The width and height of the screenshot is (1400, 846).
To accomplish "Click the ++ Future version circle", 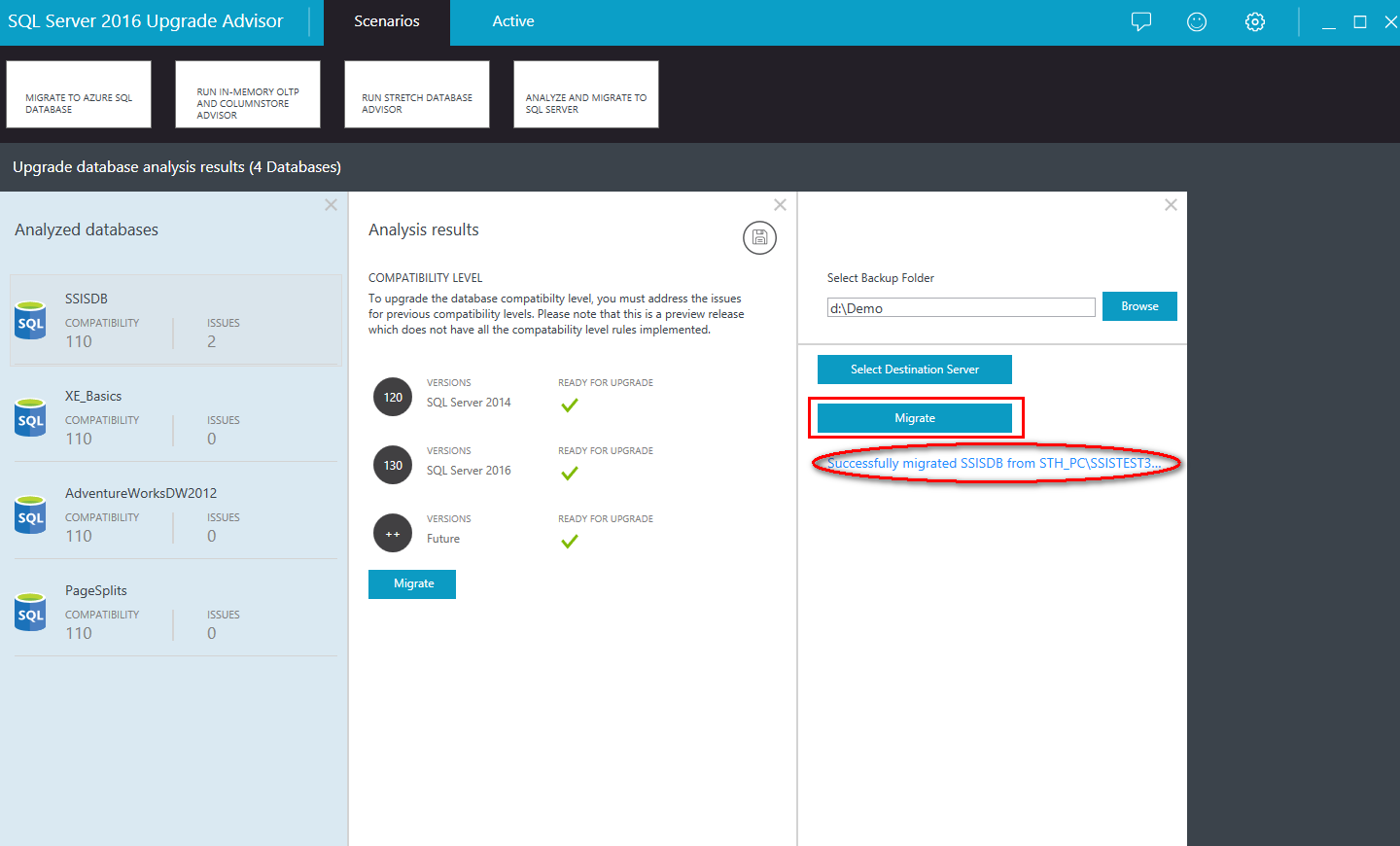I will (x=393, y=533).
